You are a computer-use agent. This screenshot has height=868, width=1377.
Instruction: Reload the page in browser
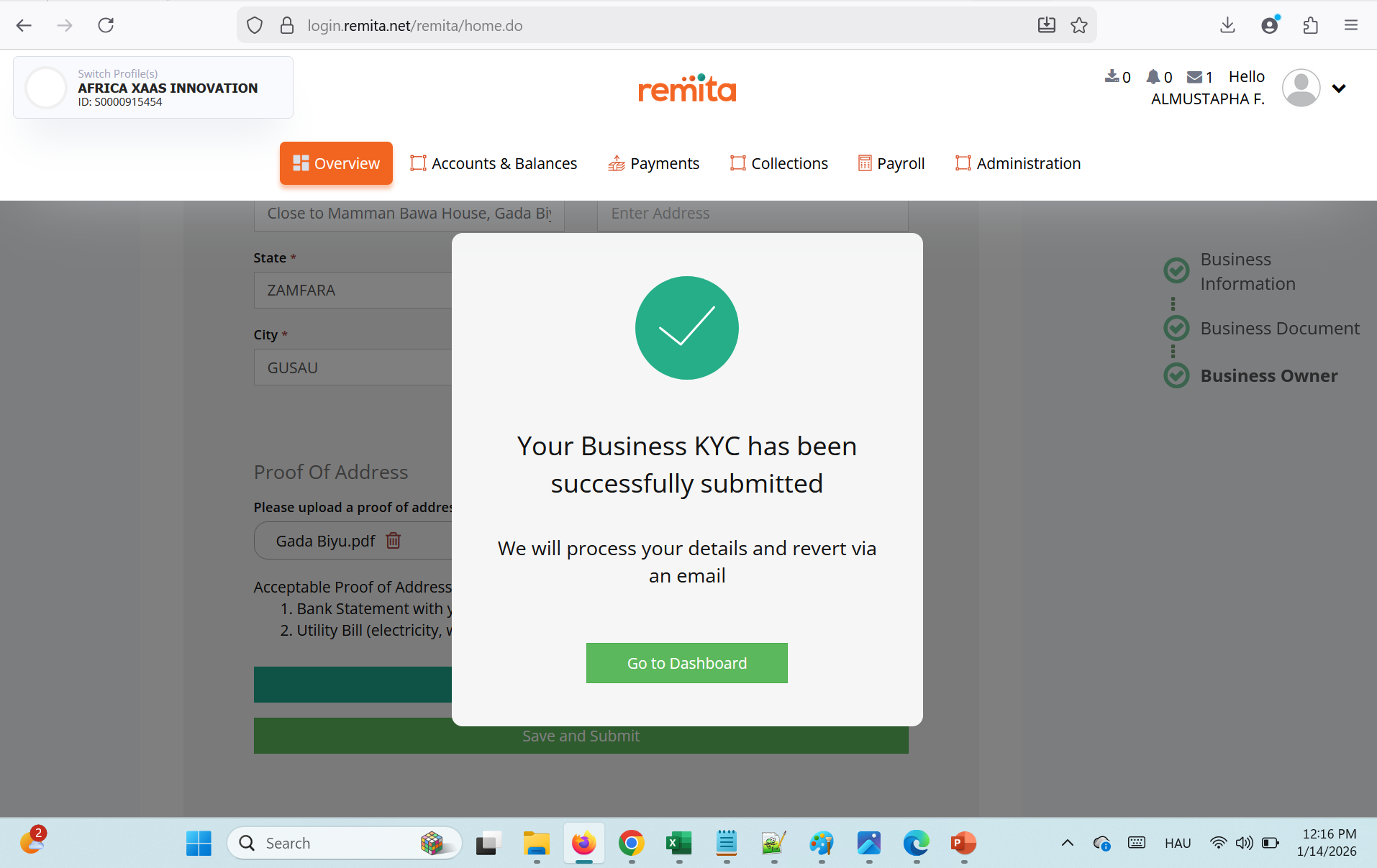coord(106,26)
